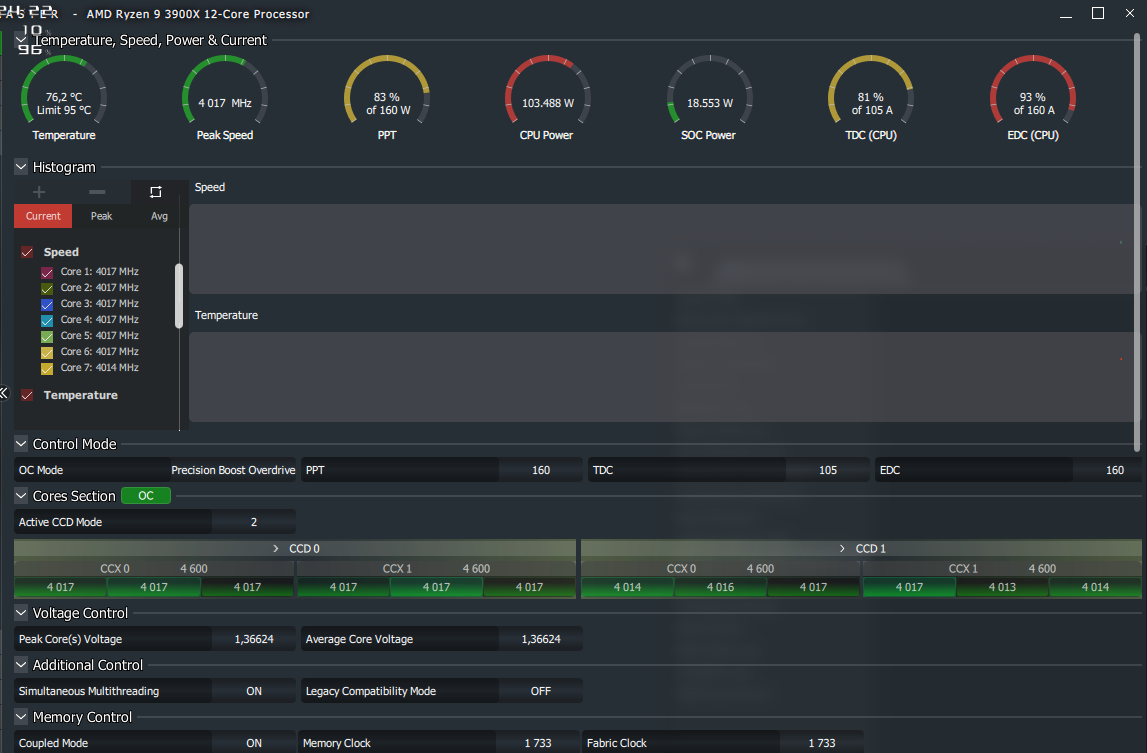Uncheck Core 6: 4017 MHz checkbox

pyautogui.click(x=47, y=353)
